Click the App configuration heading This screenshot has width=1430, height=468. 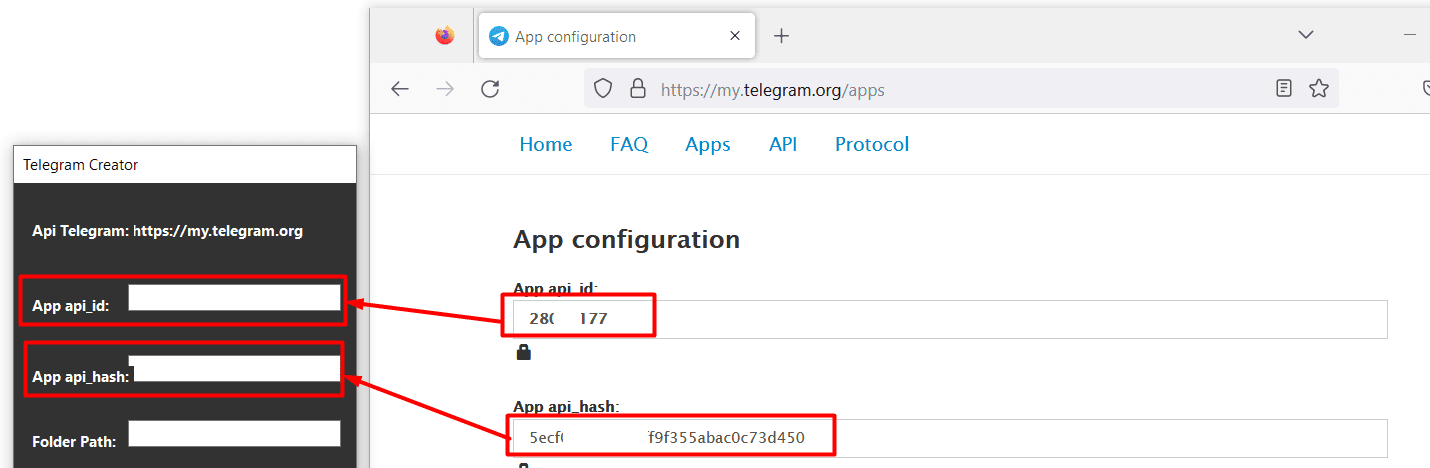tap(626, 240)
